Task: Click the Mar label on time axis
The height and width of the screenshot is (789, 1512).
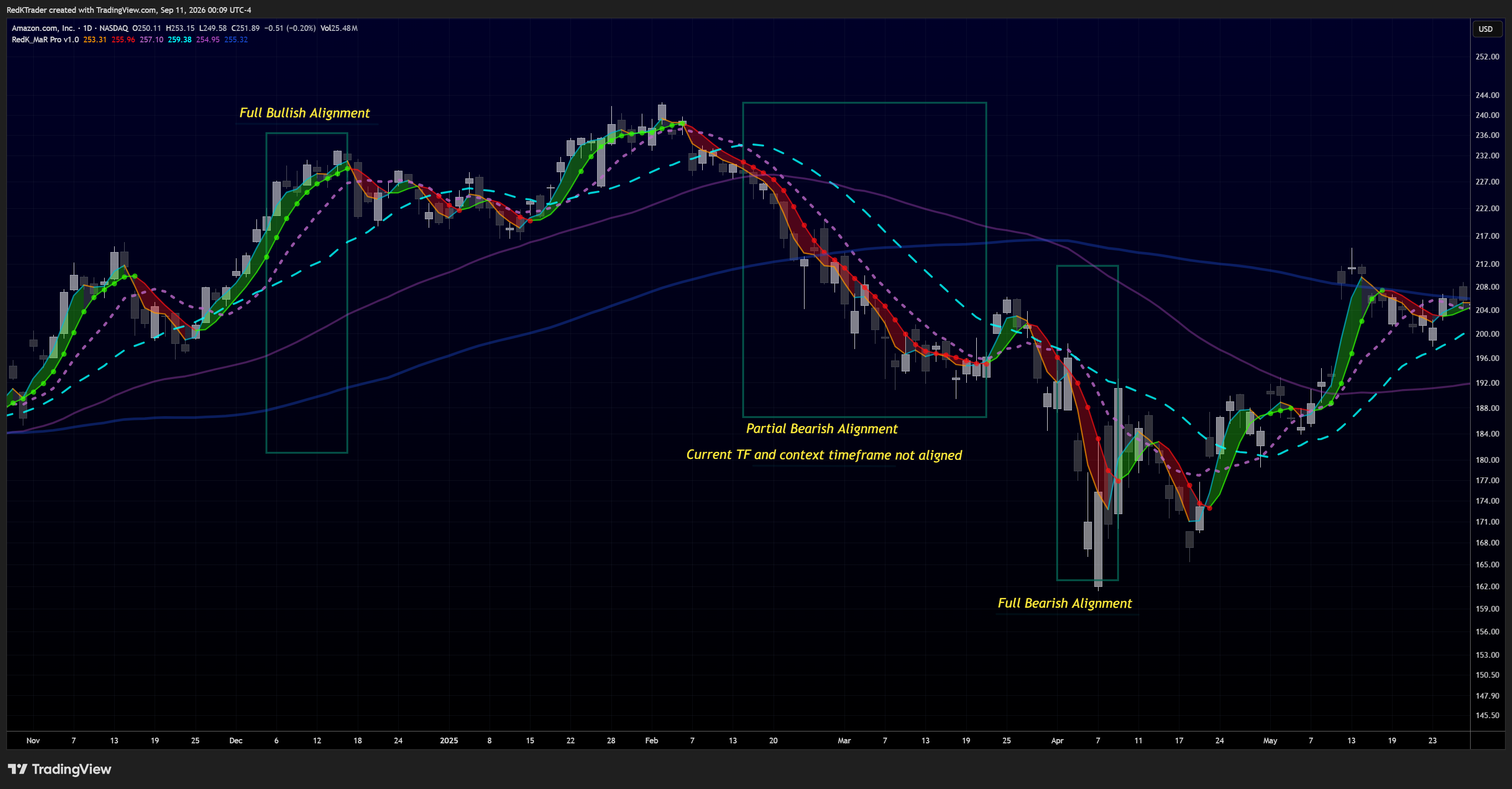Action: coord(844,741)
